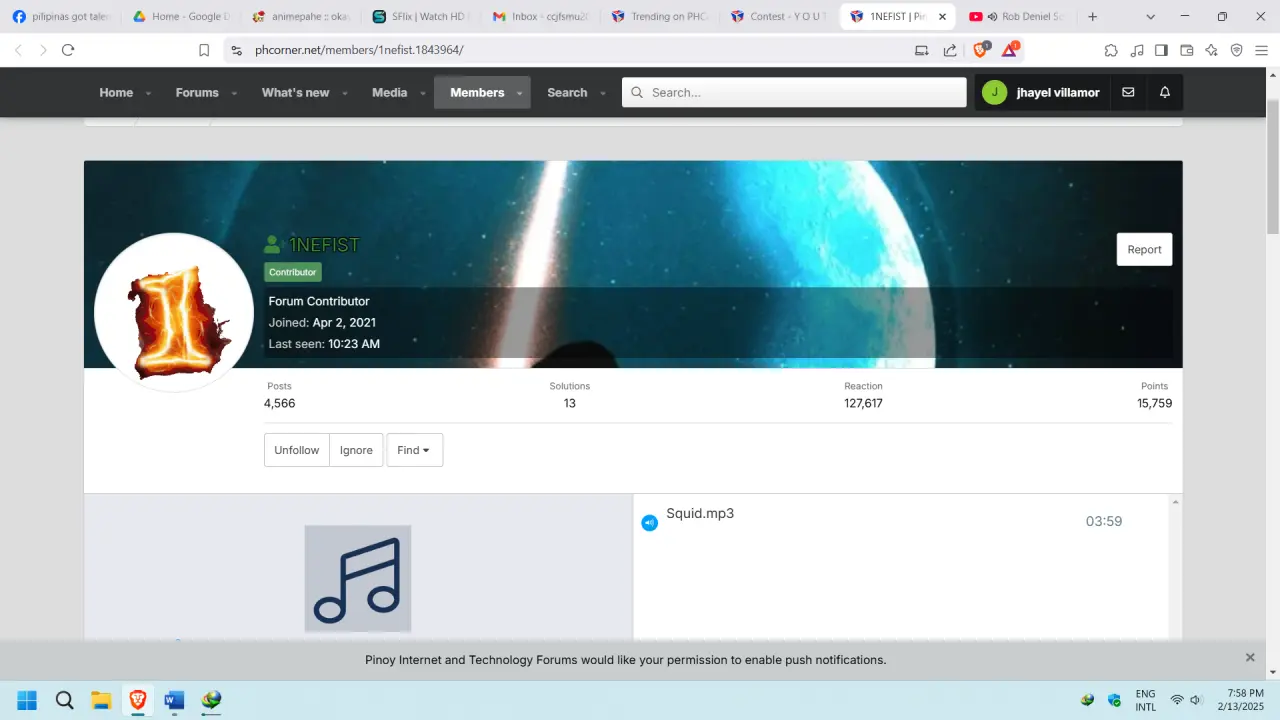Open the Find dropdown button
The image size is (1280, 720).
coord(414,450)
